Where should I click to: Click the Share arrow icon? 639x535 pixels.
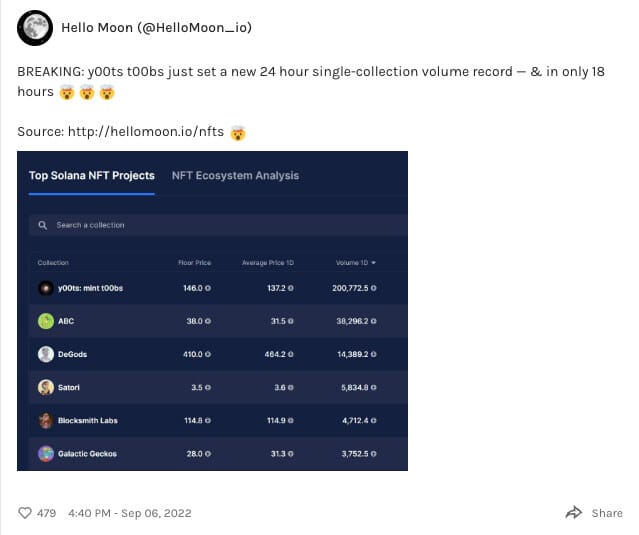(574, 513)
